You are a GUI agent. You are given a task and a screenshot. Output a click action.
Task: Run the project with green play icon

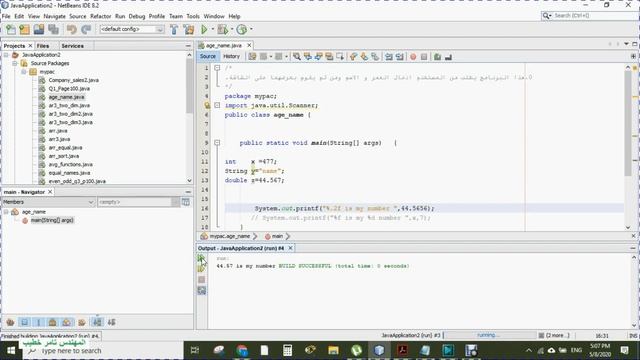point(204,29)
